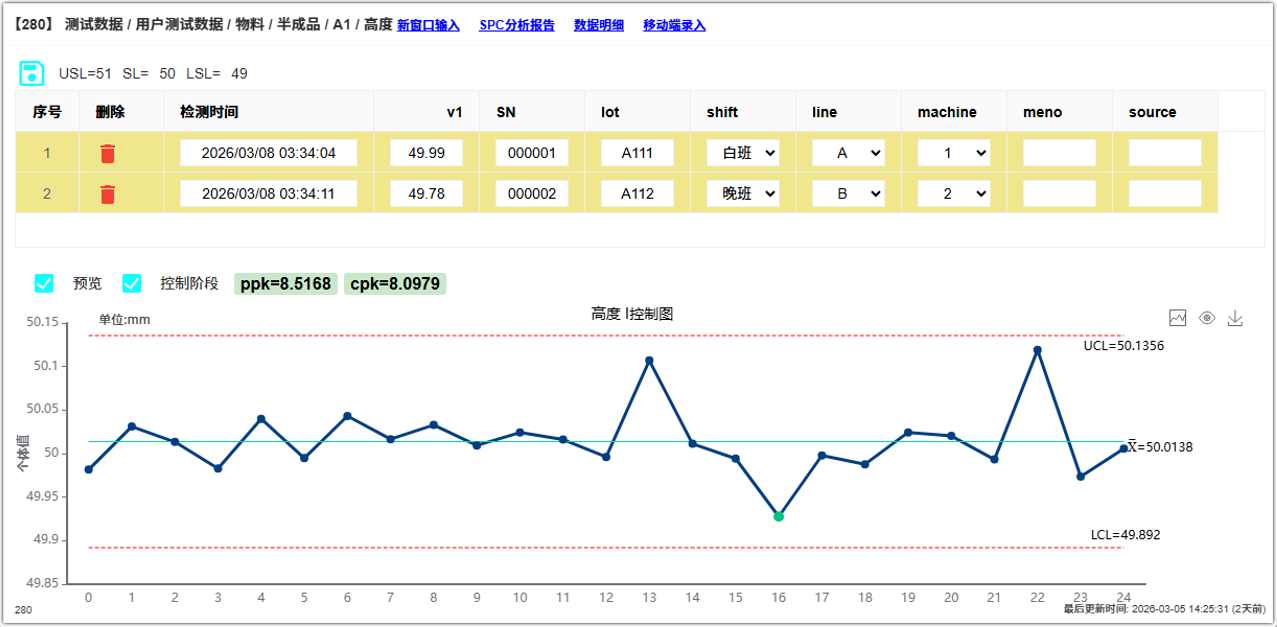This screenshot has height=627, width=1277.
Task: Open shift dropdown showing 晚班
Action: click(x=743, y=194)
